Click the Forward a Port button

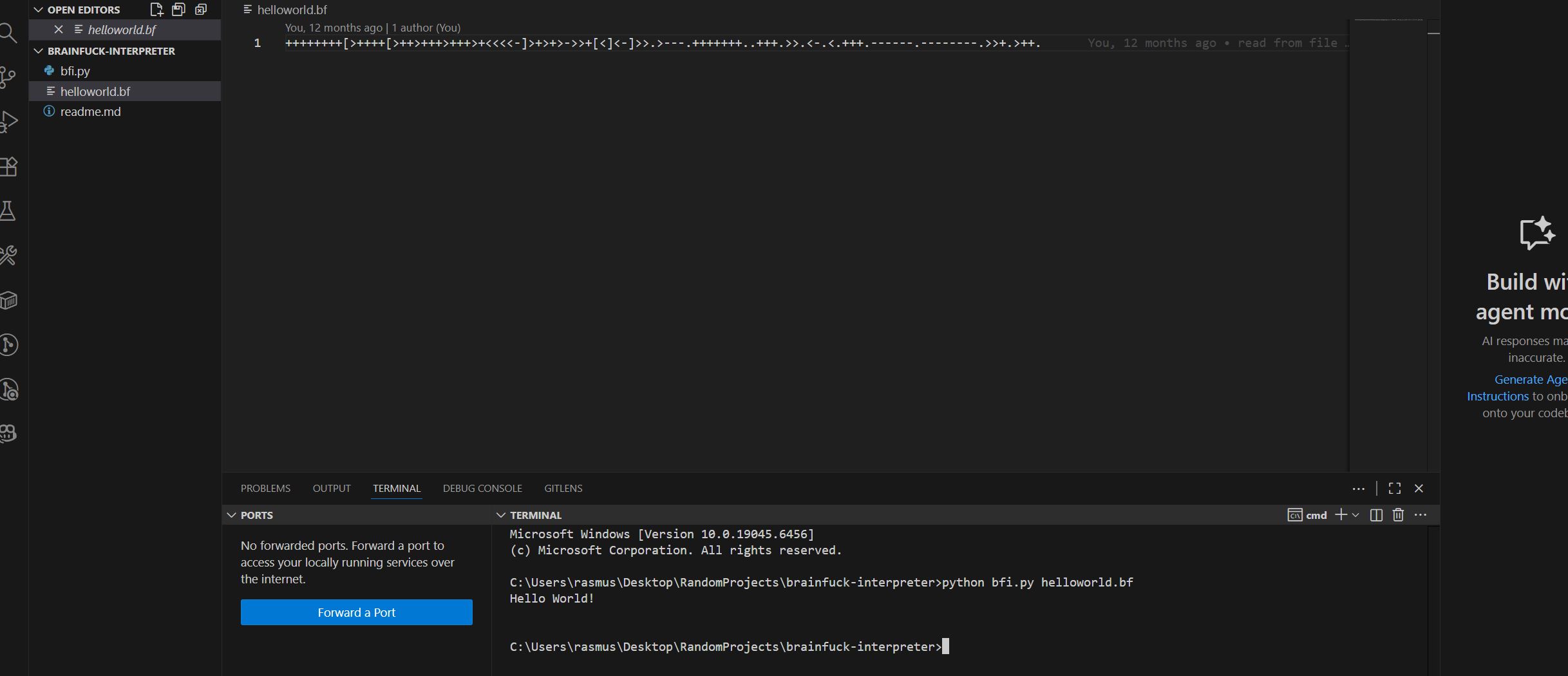pos(357,612)
